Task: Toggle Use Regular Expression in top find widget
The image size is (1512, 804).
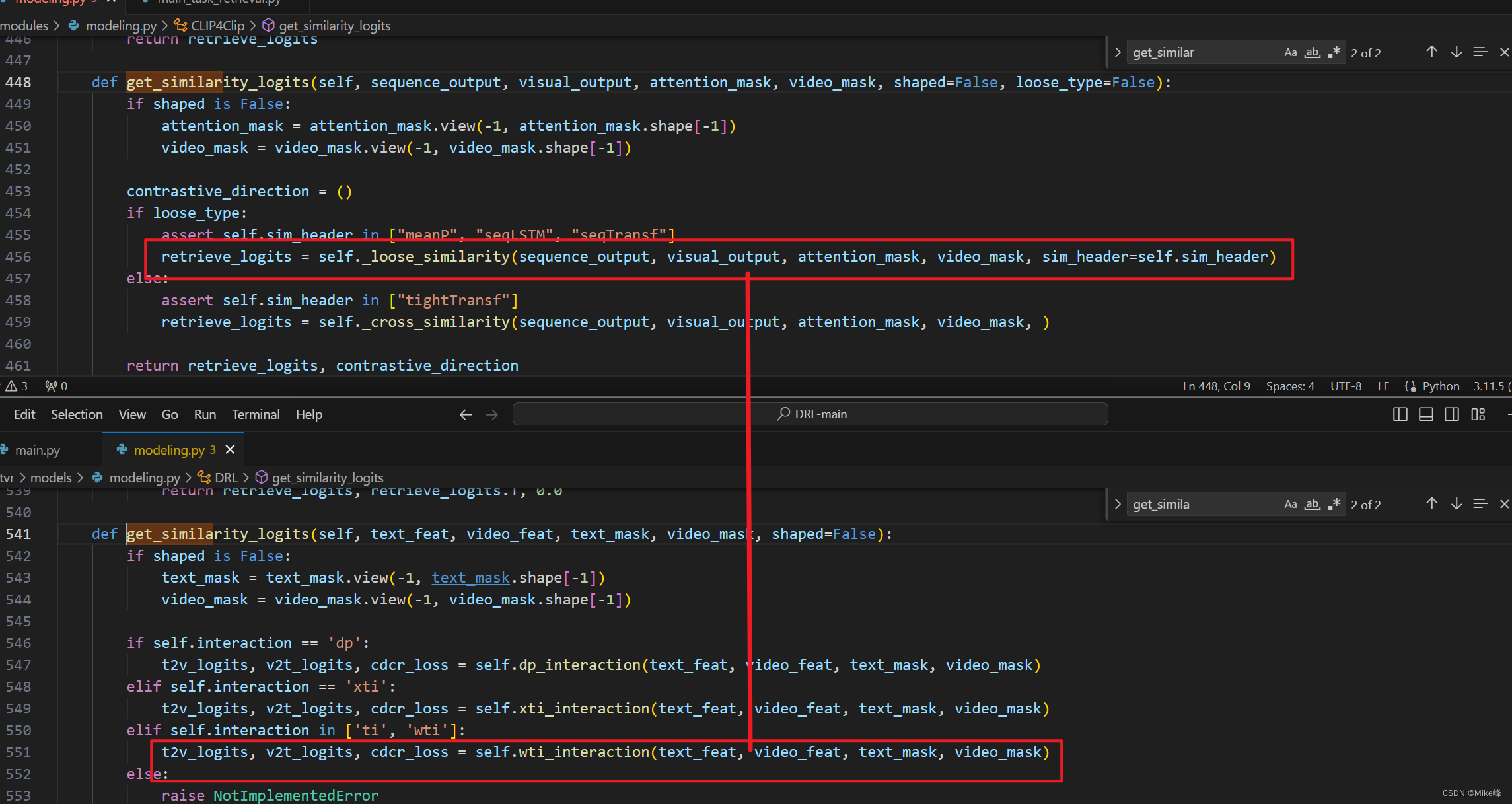Action: (x=1334, y=52)
